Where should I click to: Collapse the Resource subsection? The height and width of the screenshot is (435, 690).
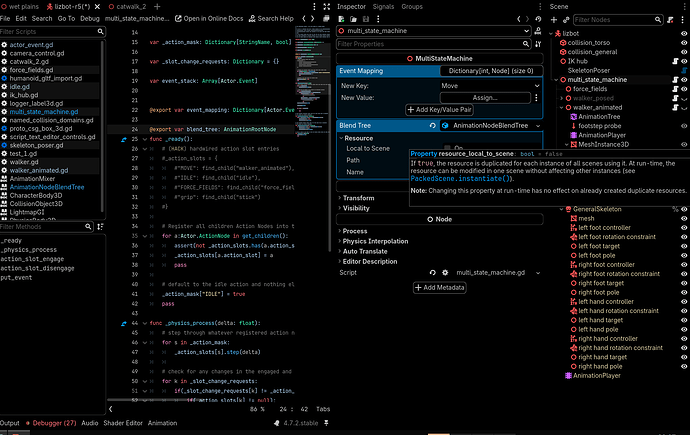pos(341,138)
